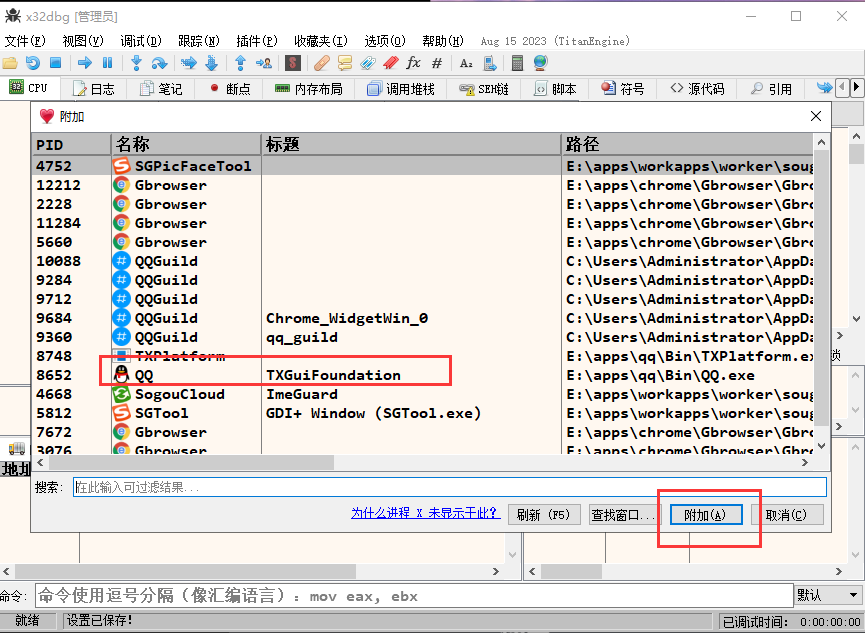Open functions list via the fx icon
865x633 pixels.
coord(413,63)
